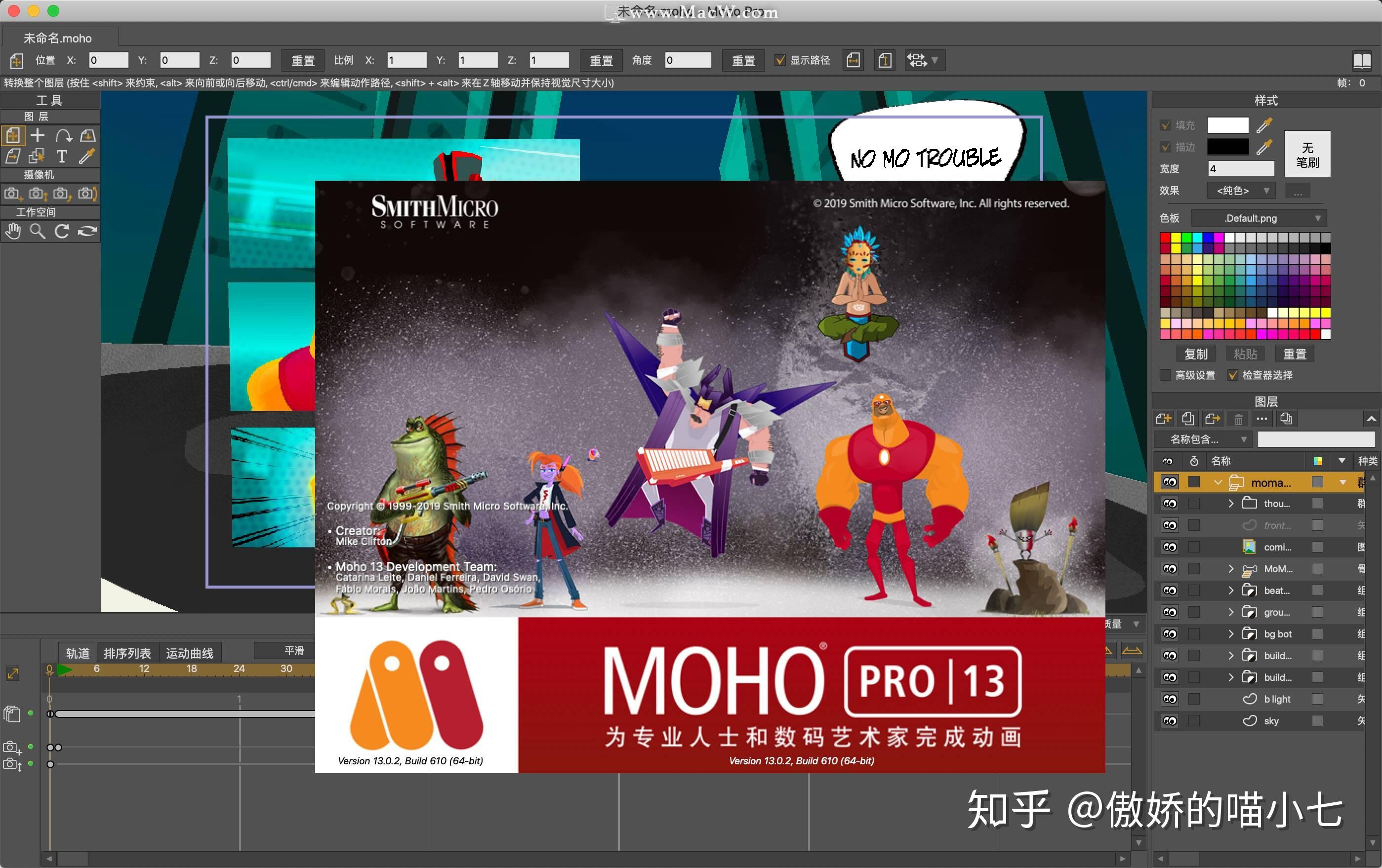Click the Flip Layer Vertically icon
Viewport: 1382px width, 868px height.
point(885,60)
